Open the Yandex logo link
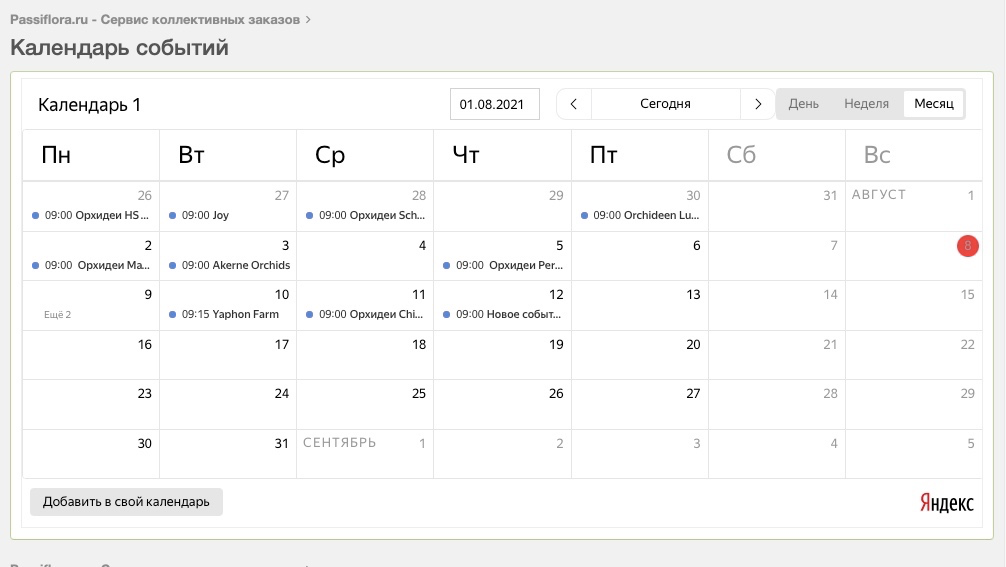Screen dimensions: 1006x567 click(946, 503)
